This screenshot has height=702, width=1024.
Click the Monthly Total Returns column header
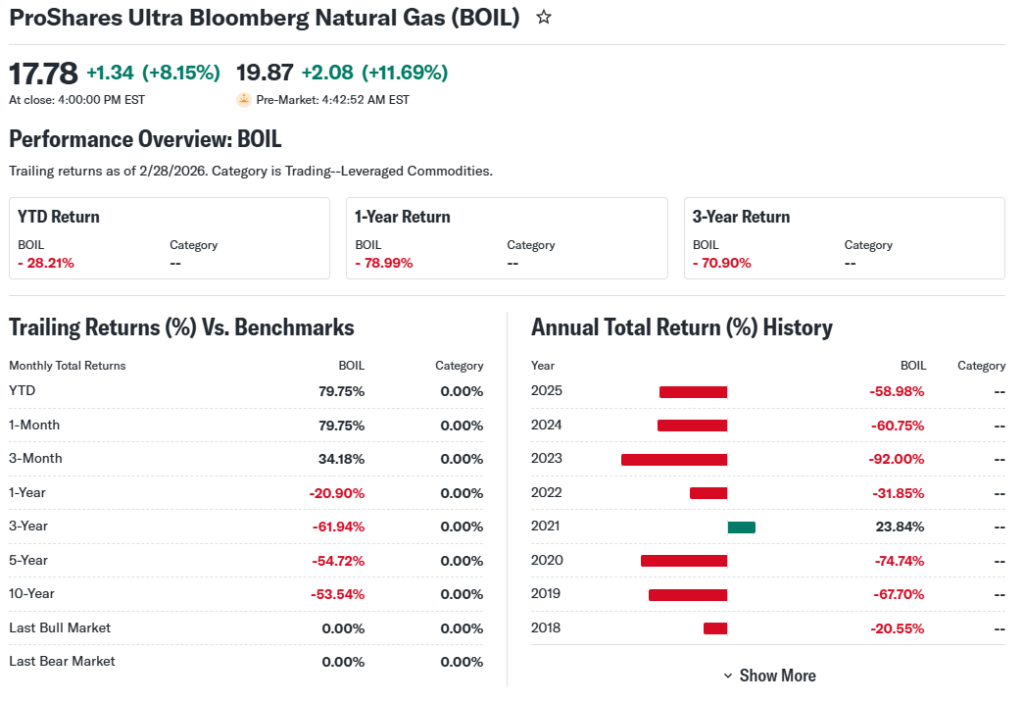tap(67, 366)
